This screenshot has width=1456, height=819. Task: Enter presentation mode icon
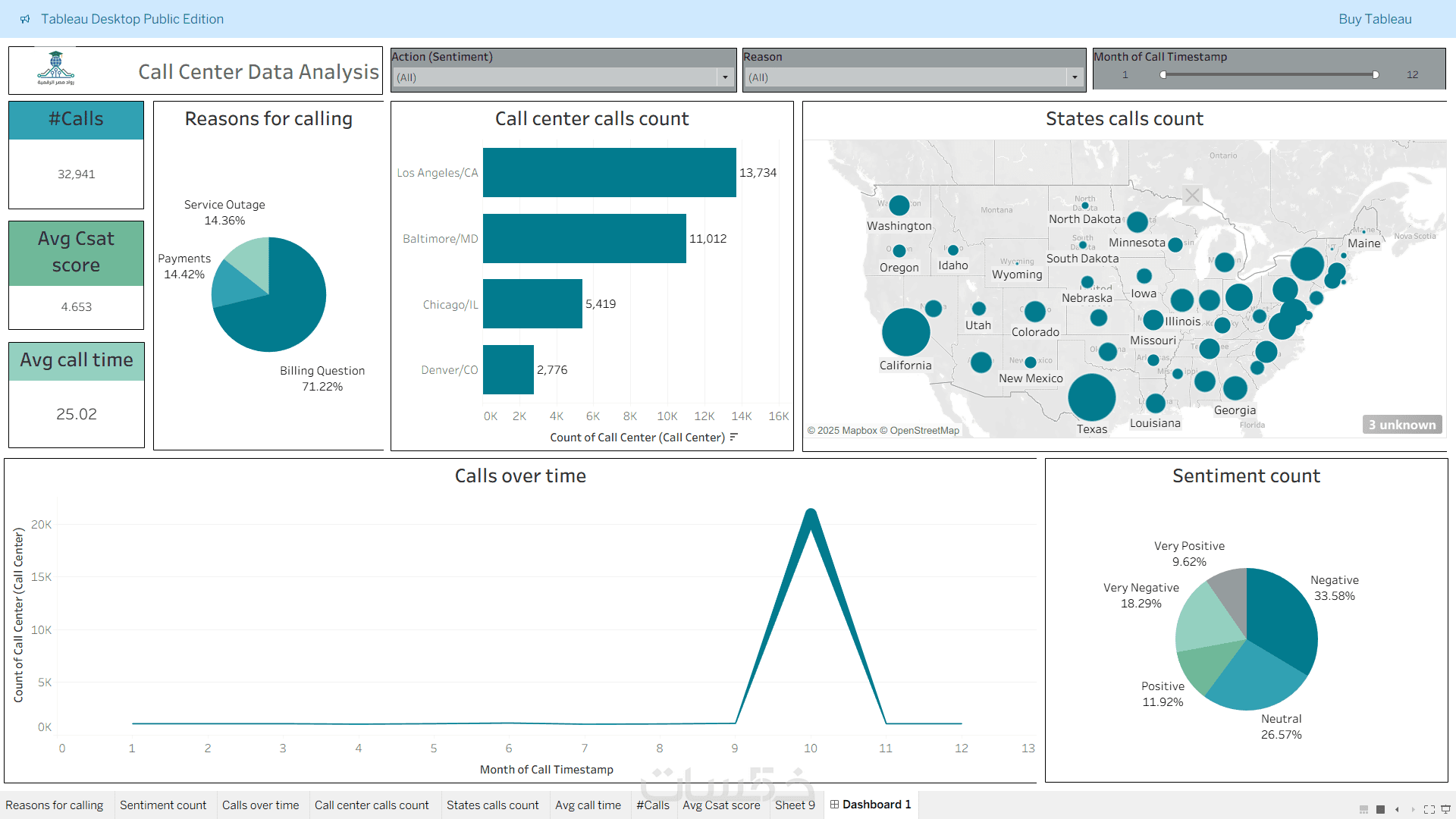tap(1445, 809)
